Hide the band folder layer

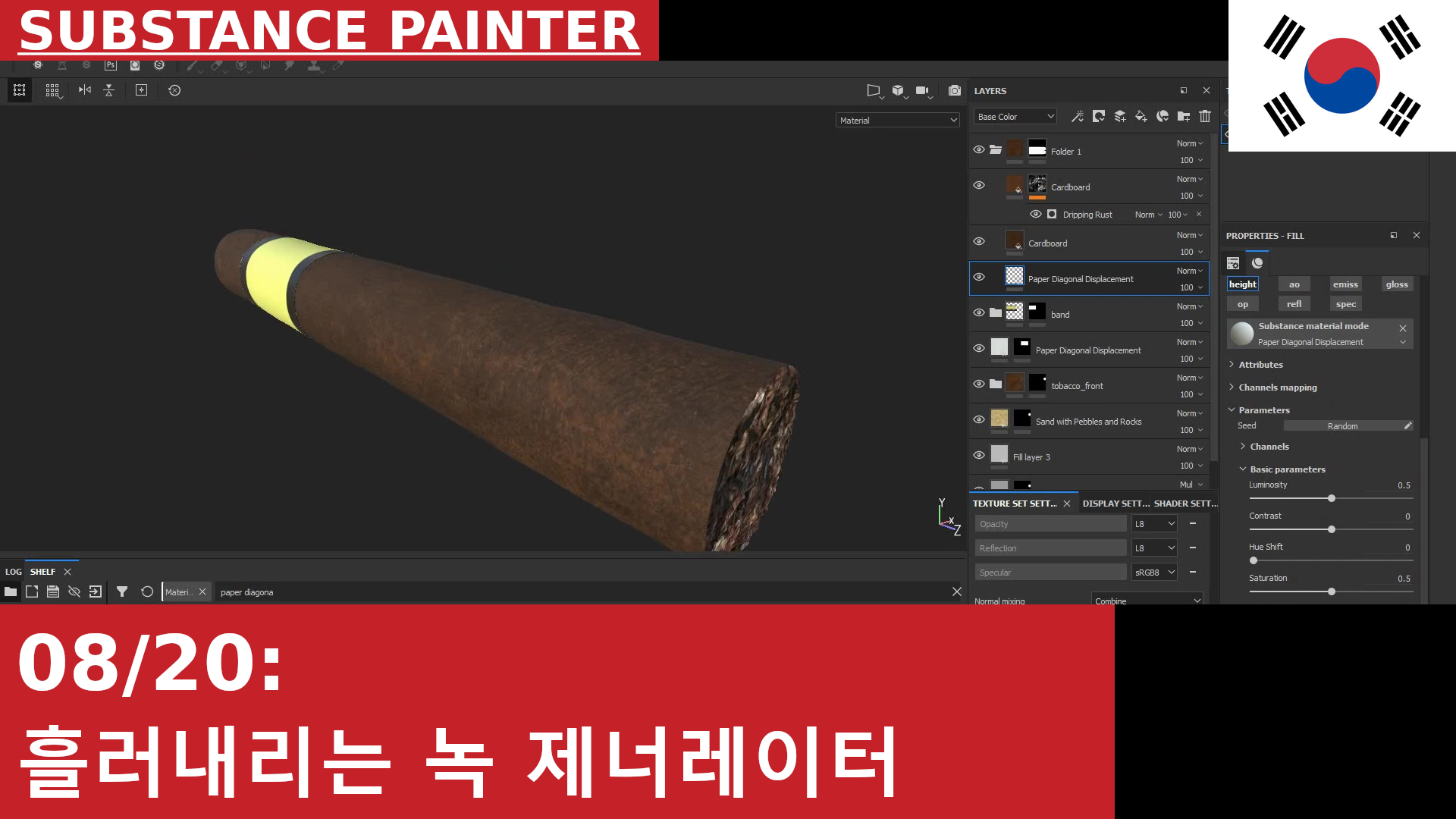(979, 313)
